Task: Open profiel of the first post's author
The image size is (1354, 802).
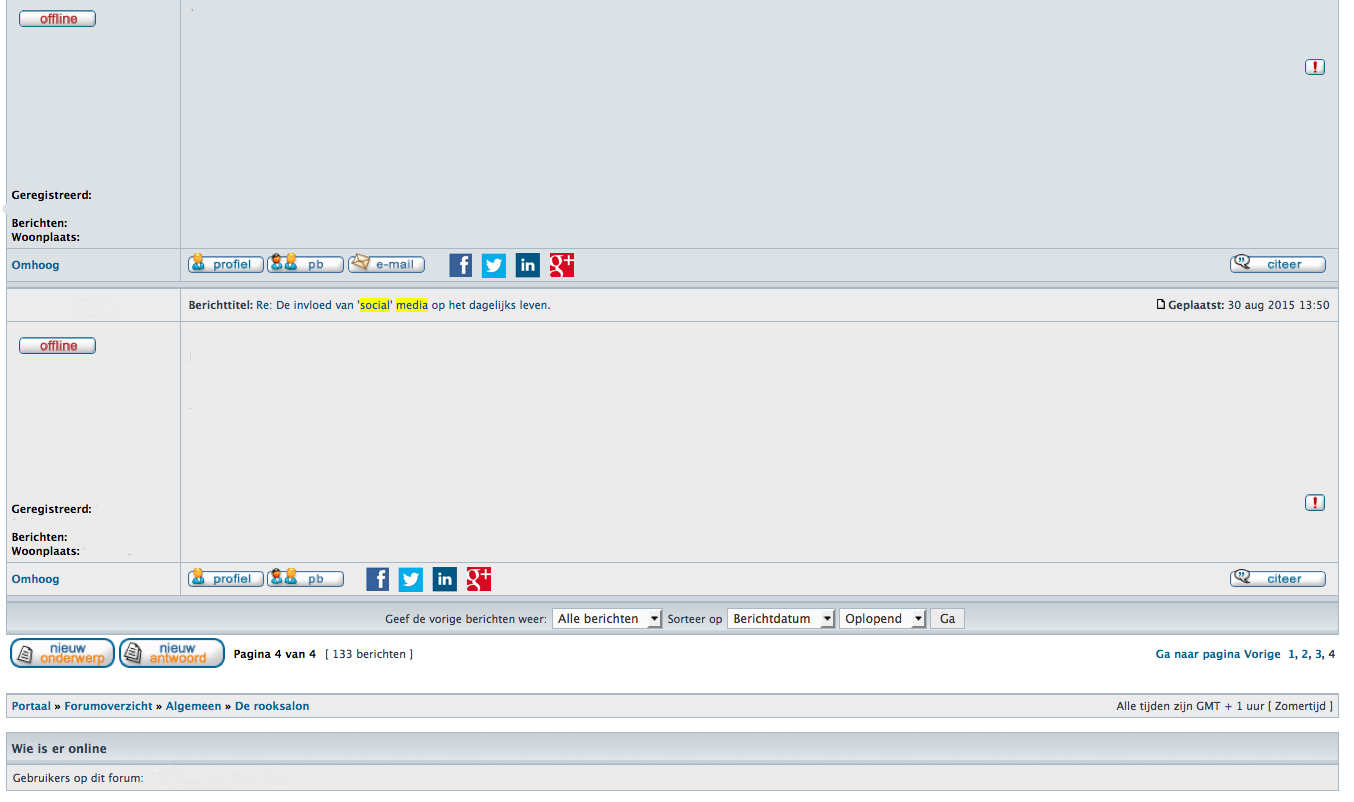Action: (x=226, y=264)
